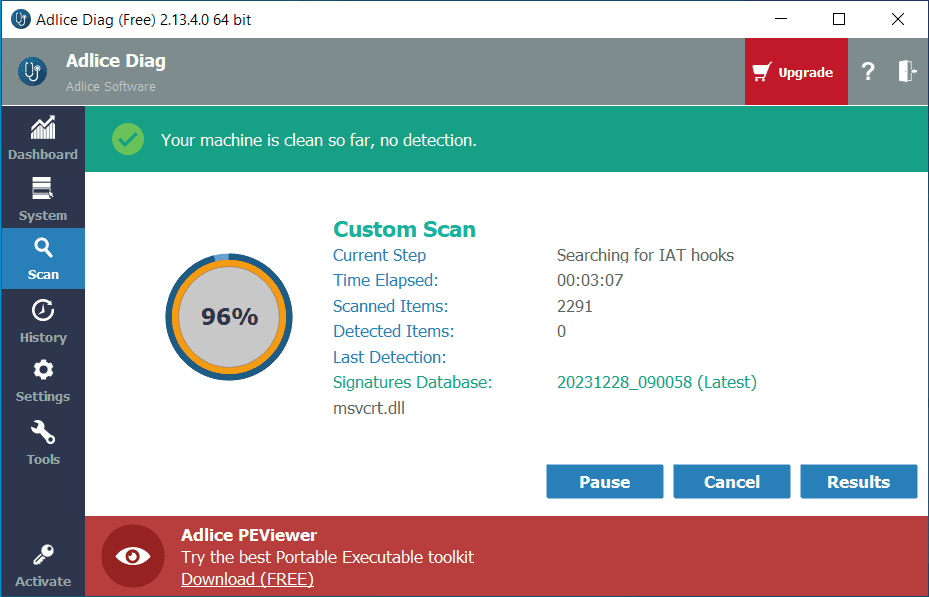Close the Adlice Diag window
Viewport: 929px width, 597px height.
[x=898, y=20]
